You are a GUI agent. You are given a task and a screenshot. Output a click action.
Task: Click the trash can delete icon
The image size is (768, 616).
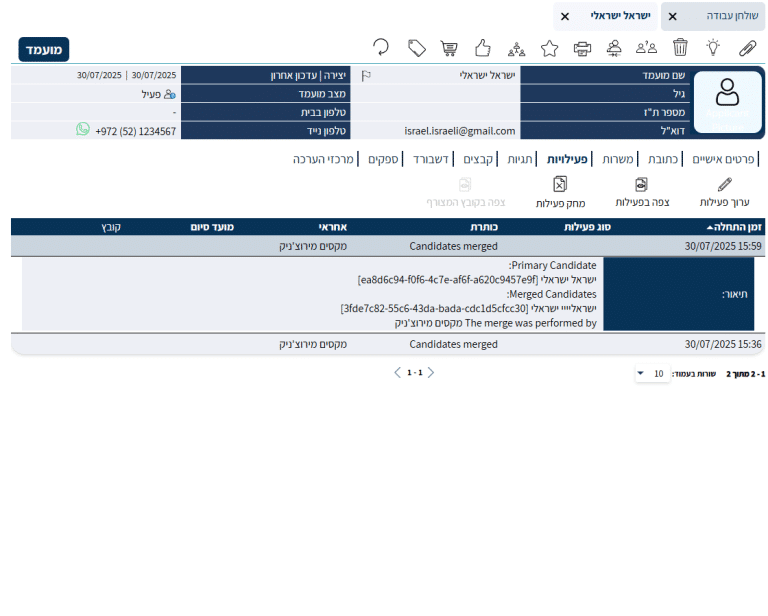point(680,48)
